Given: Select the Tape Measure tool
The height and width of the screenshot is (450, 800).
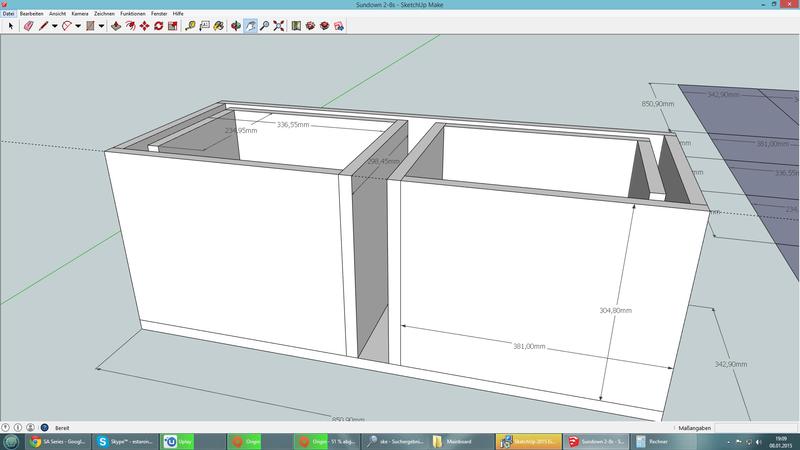Looking at the screenshot, I should click(x=190, y=26).
